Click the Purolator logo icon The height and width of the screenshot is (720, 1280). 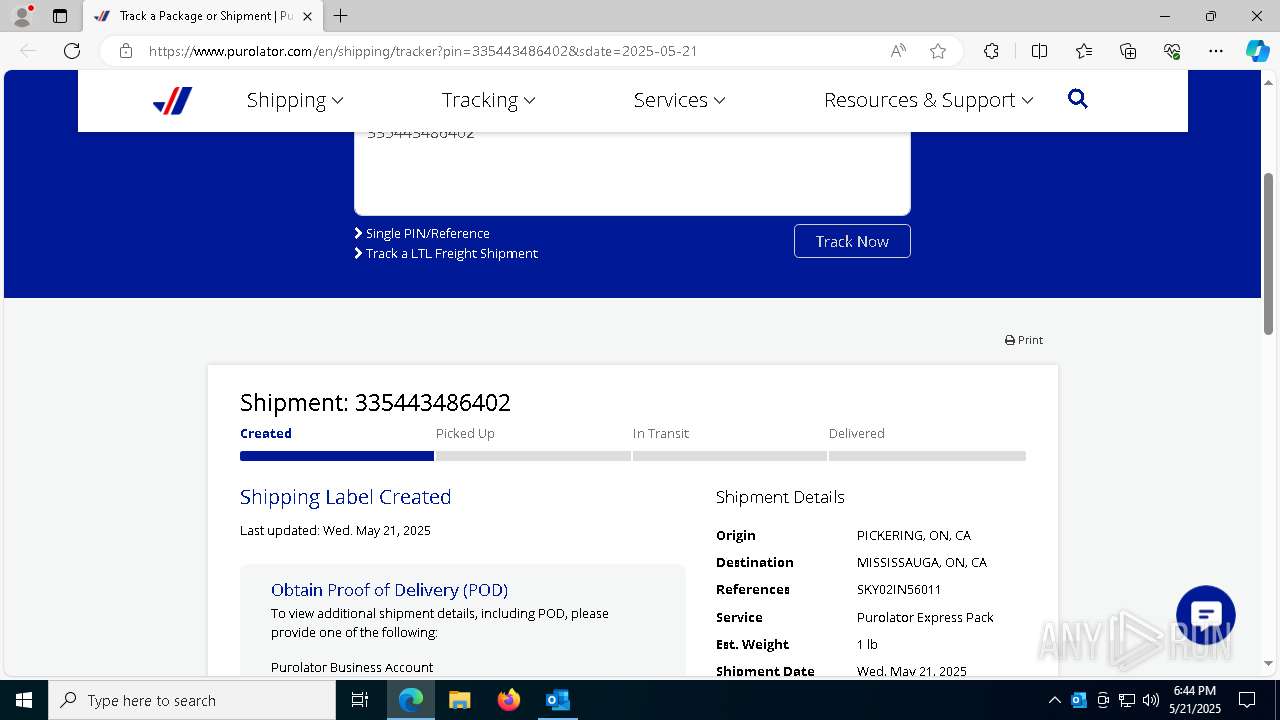click(172, 100)
